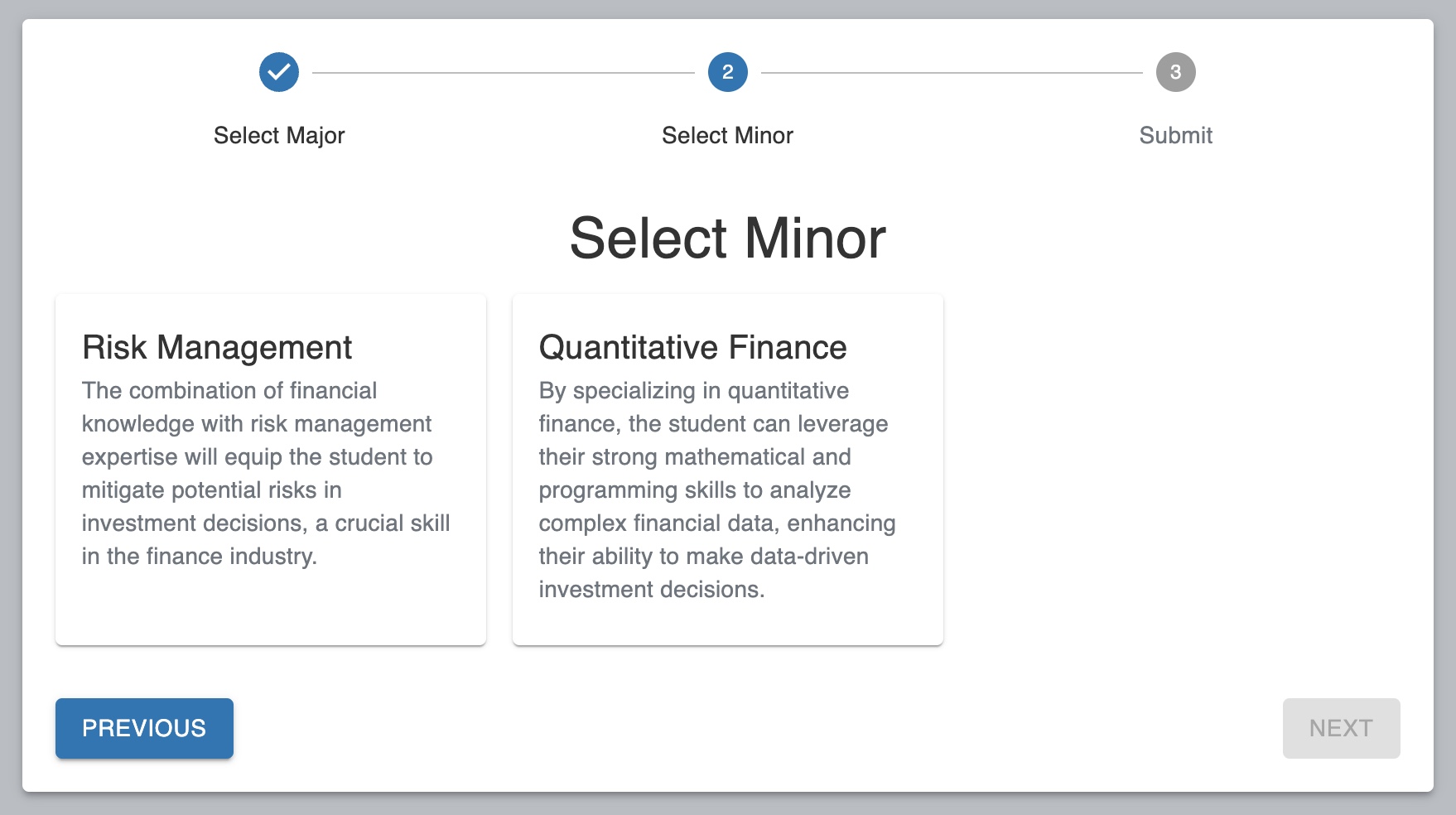1456x815 pixels.
Task: Click the gray step 3 circle
Action: pyautogui.click(x=1175, y=72)
